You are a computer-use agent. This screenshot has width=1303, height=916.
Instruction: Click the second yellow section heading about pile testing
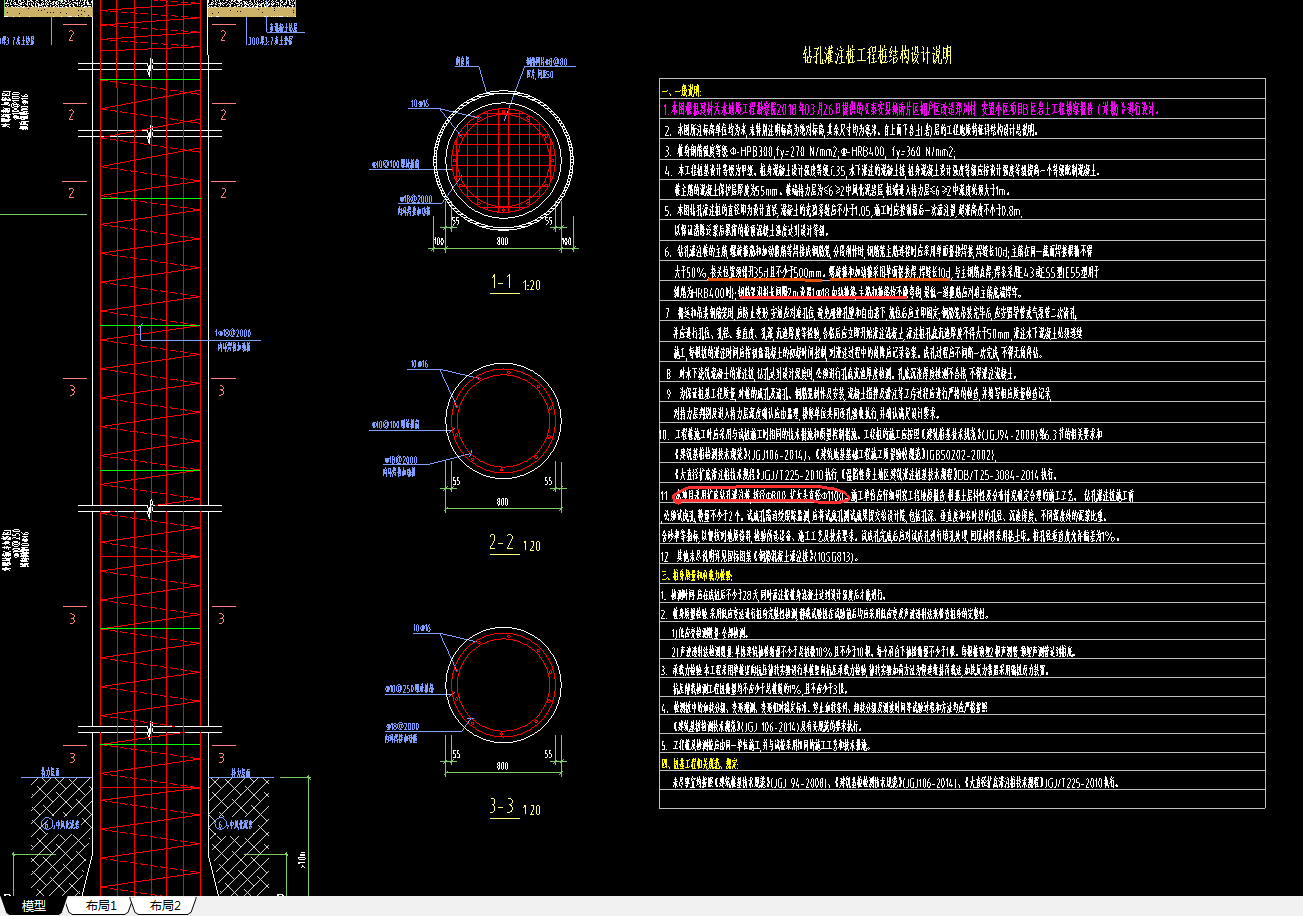(696, 576)
